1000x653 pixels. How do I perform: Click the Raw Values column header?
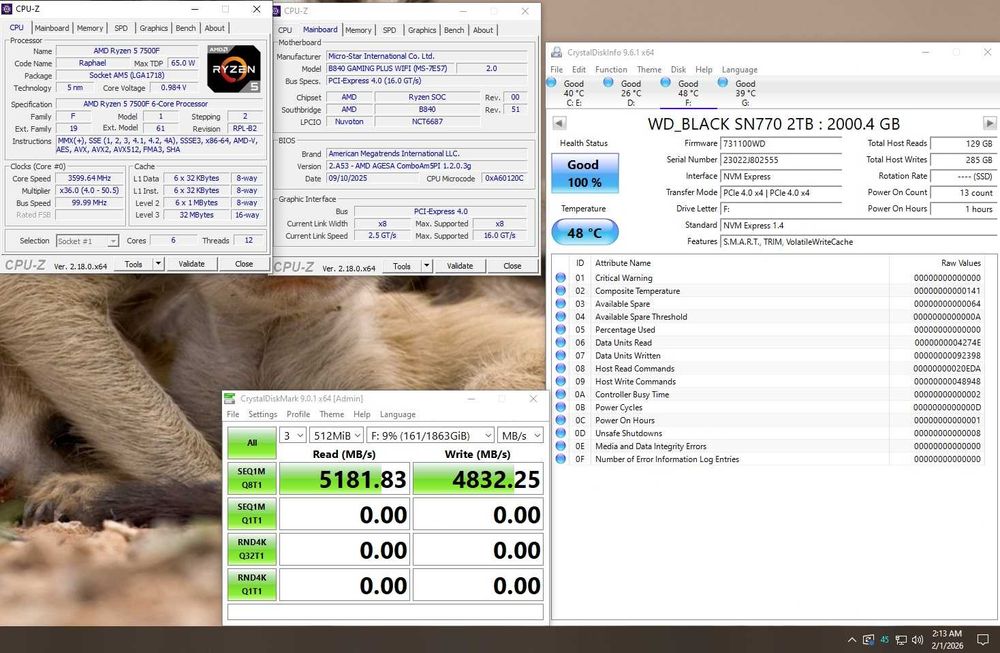[x=960, y=263]
